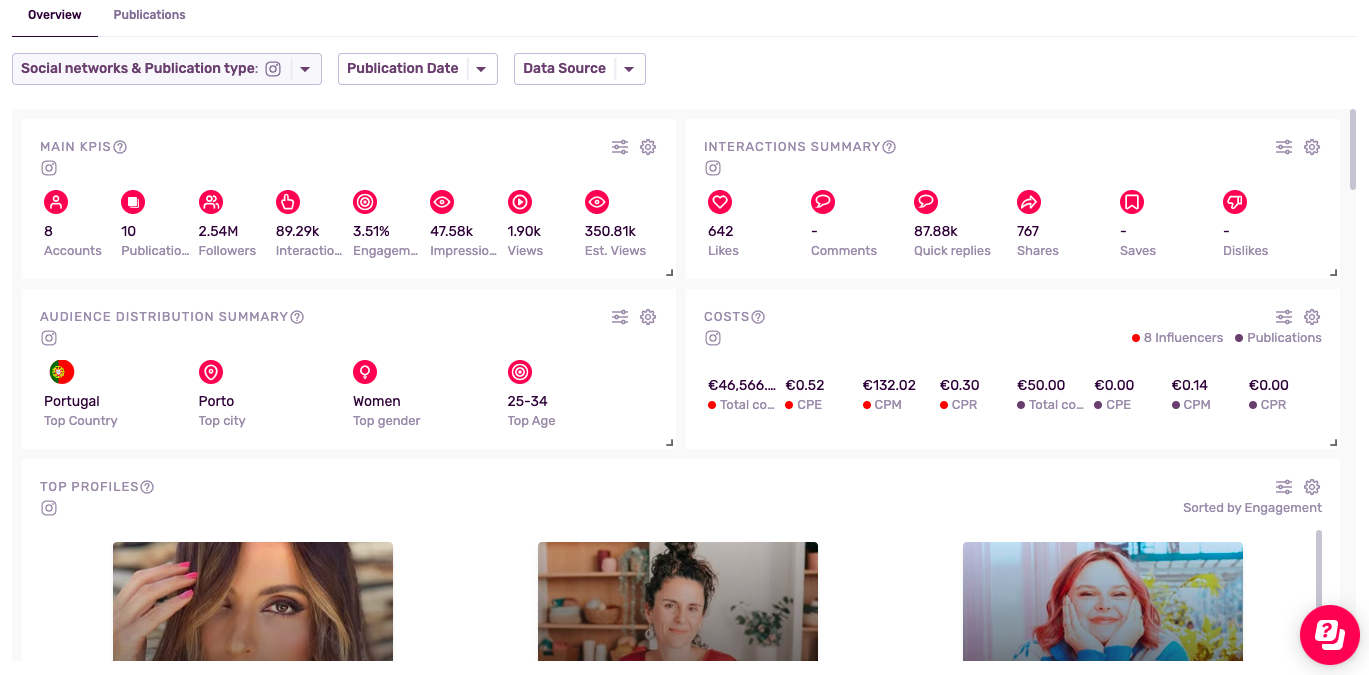
Task: Click the Likes heart icon
Action: 720,202
